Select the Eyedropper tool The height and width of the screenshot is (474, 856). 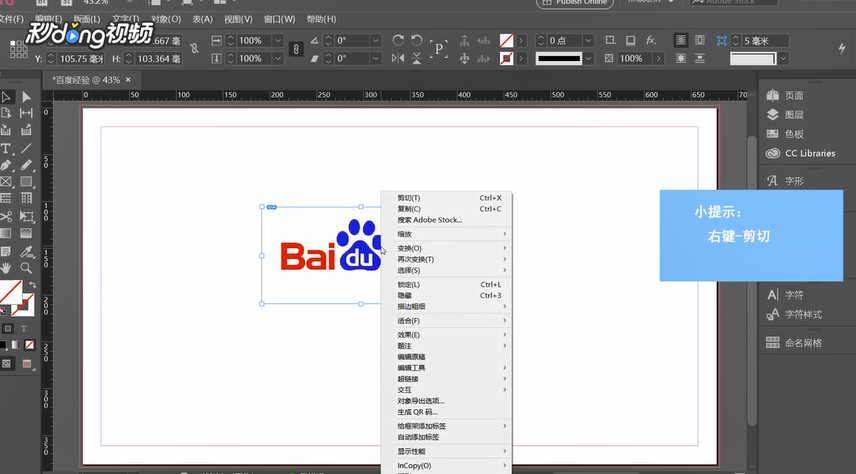(26, 251)
